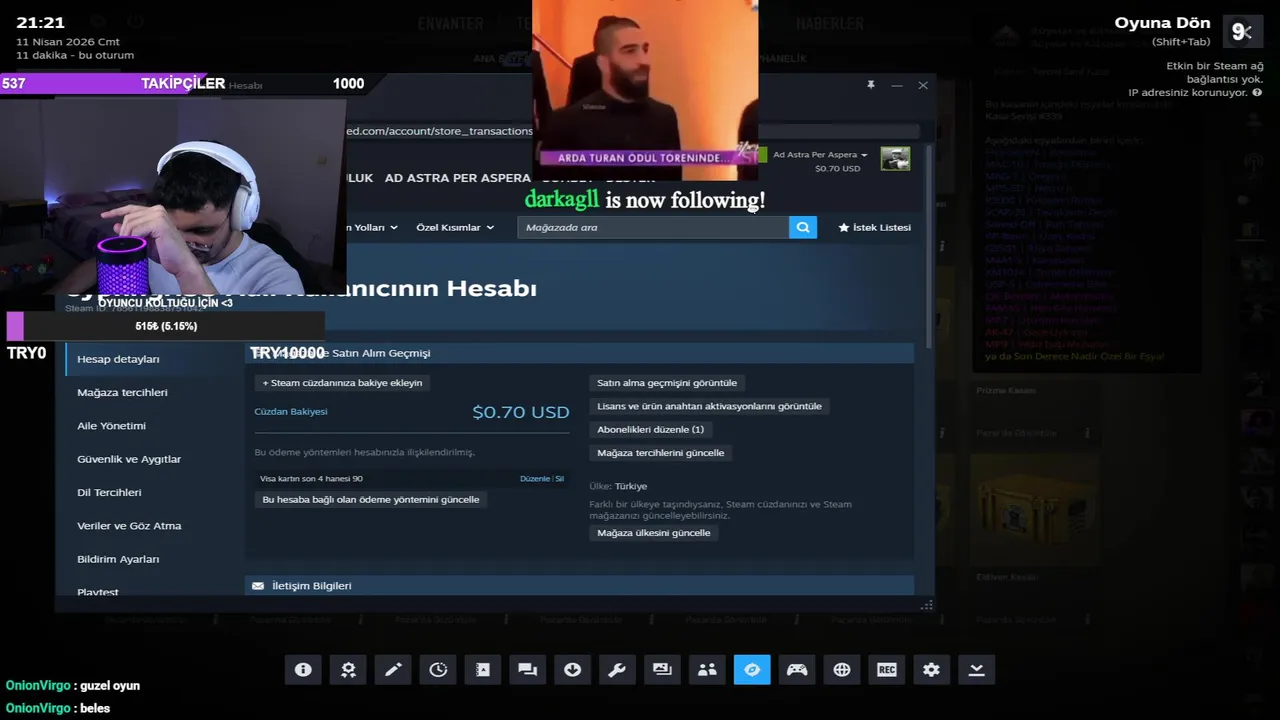Open the downloads arrow icon
The height and width of the screenshot is (720, 1280).
(x=572, y=670)
